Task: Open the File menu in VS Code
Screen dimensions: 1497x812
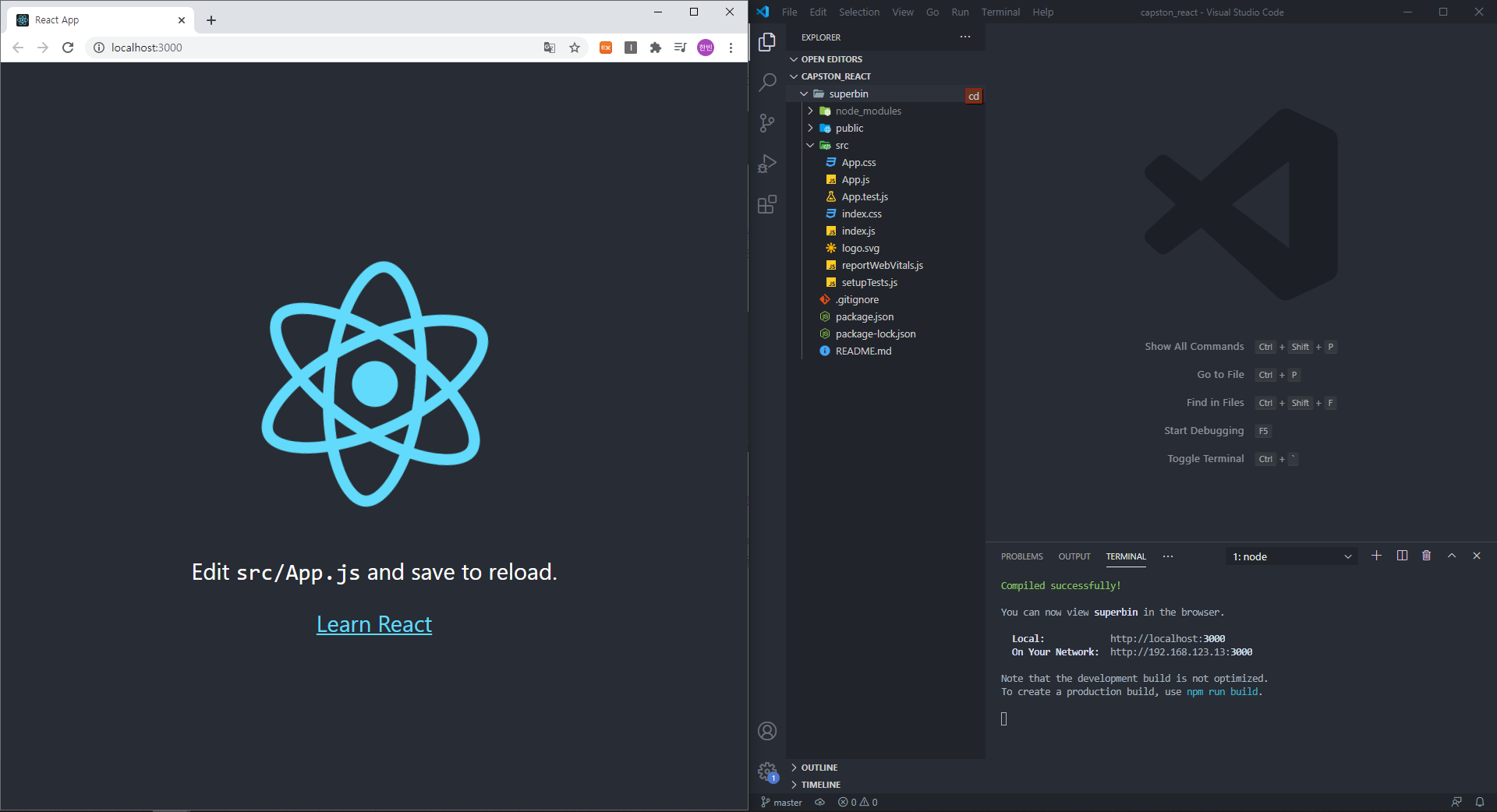Action: (x=789, y=12)
